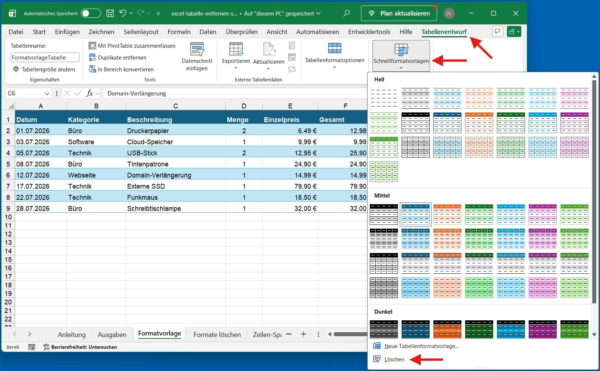Choose the dark green style in Dunkel row
The image size is (600, 371).
click(479, 329)
